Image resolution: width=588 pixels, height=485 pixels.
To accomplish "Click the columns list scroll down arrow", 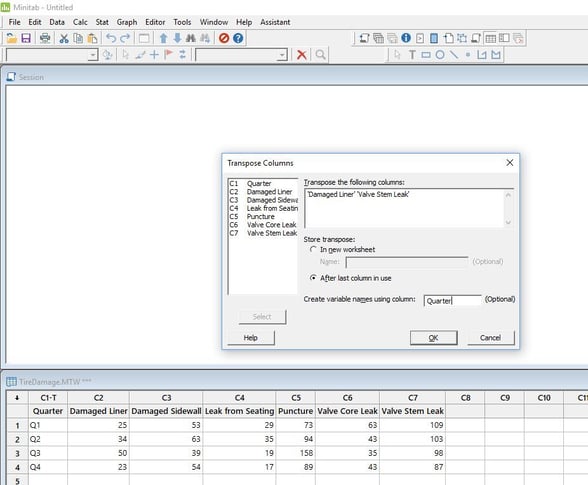I will pos(508,222).
